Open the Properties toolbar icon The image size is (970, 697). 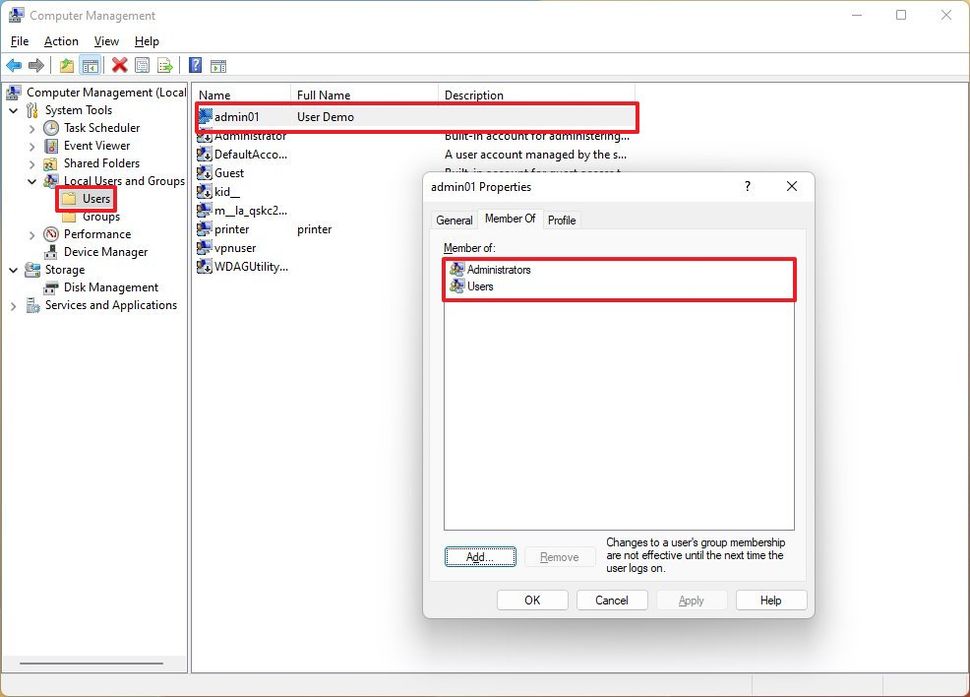pyautogui.click(x=141, y=65)
